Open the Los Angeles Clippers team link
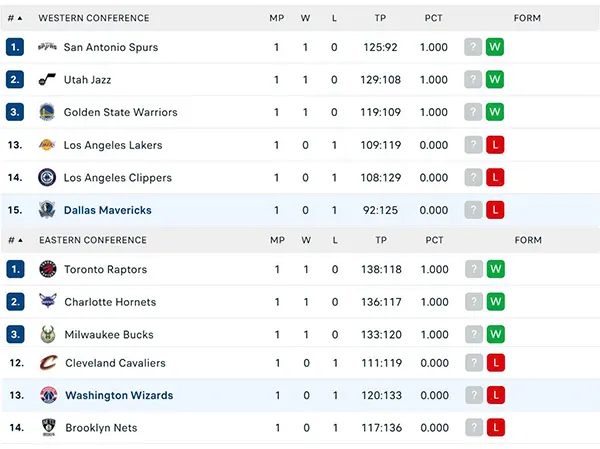The height and width of the screenshot is (449, 600). [117, 178]
